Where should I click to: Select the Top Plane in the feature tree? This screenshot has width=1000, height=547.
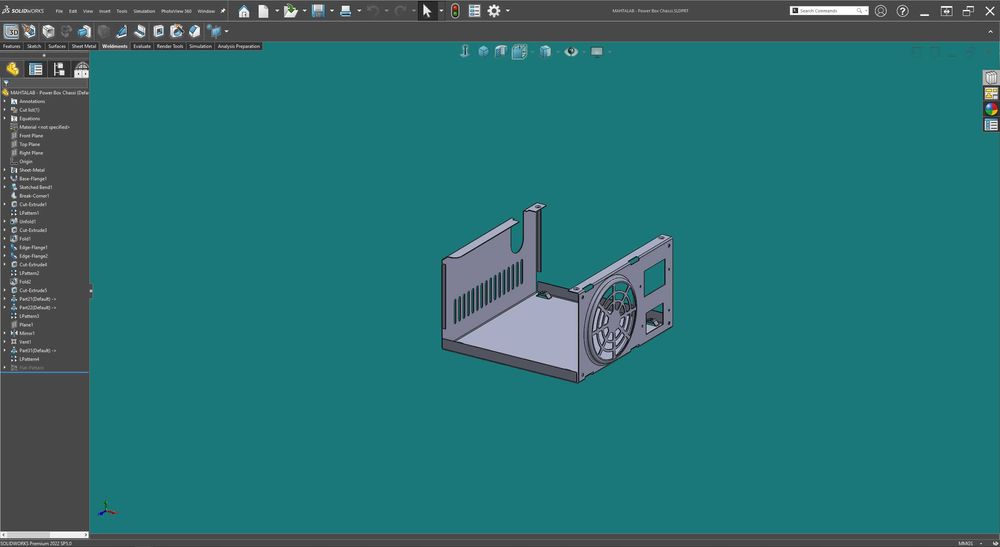click(29, 144)
